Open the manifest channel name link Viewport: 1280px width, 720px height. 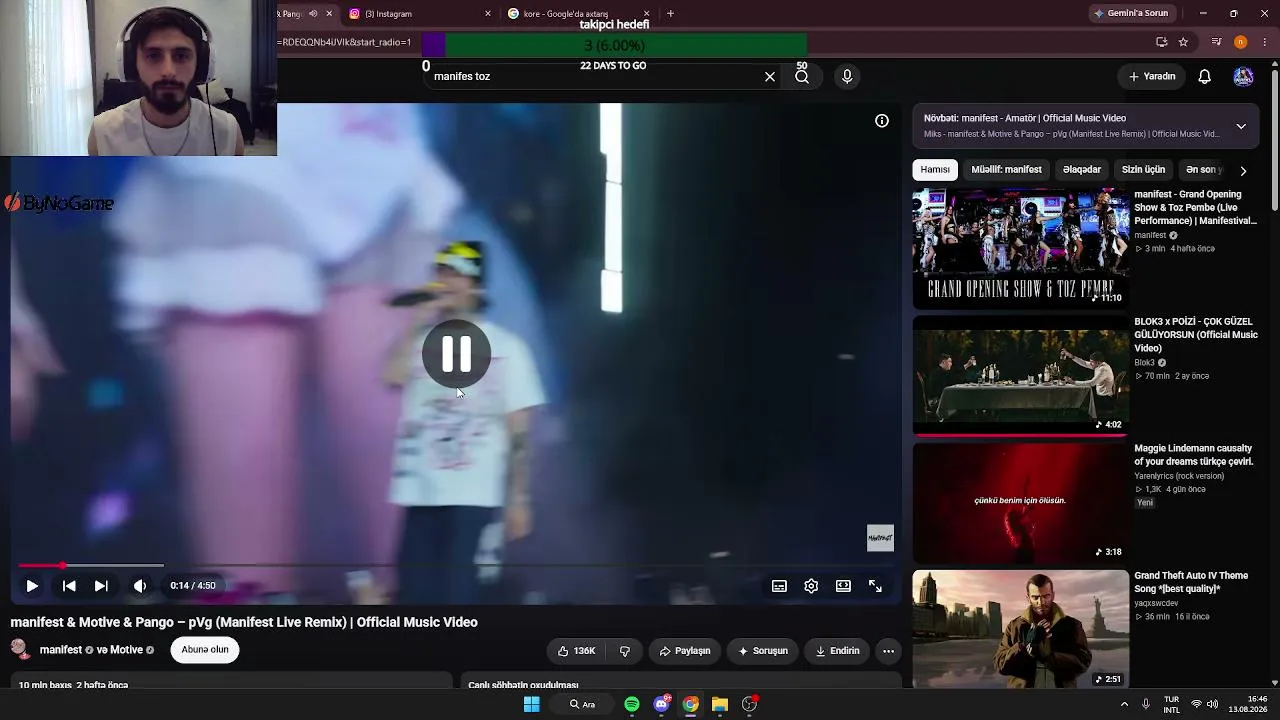[60, 650]
